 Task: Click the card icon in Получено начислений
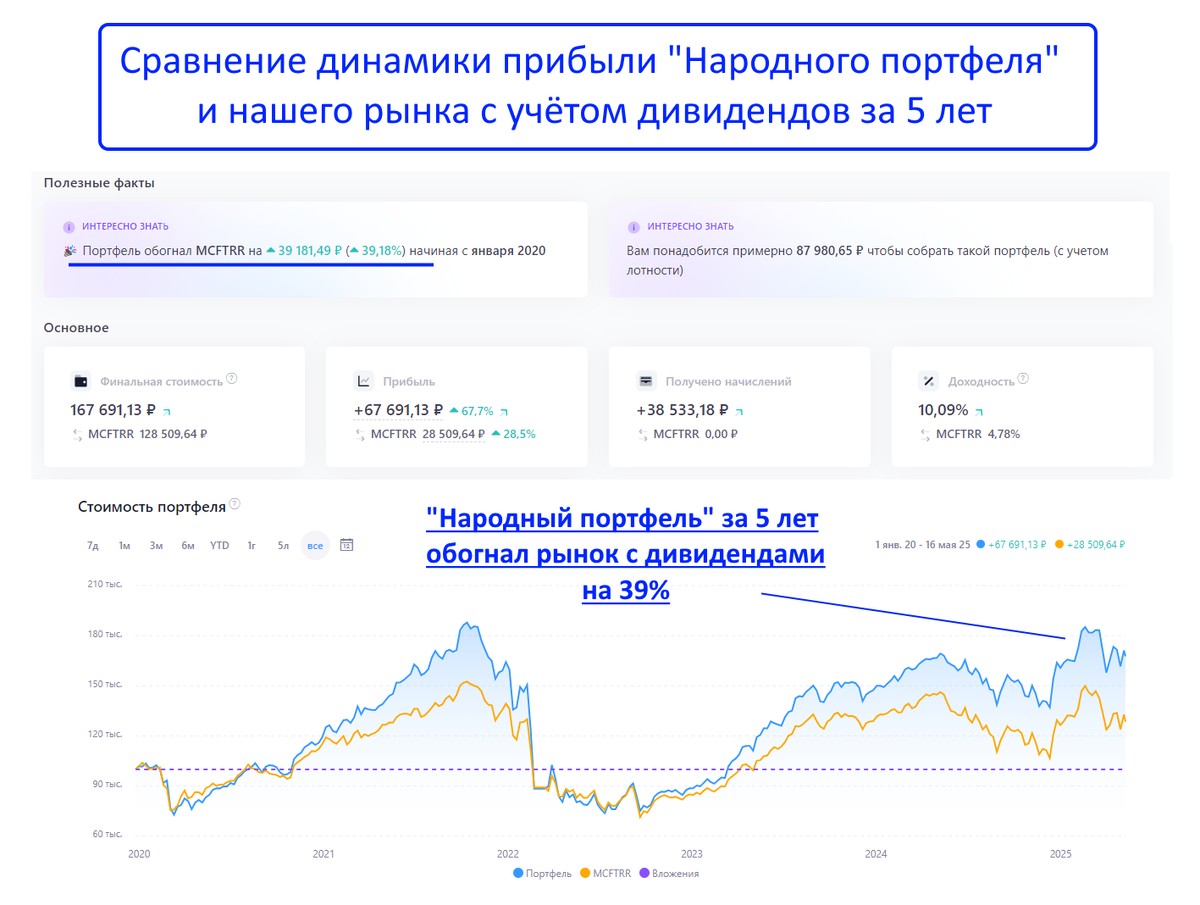tap(646, 381)
